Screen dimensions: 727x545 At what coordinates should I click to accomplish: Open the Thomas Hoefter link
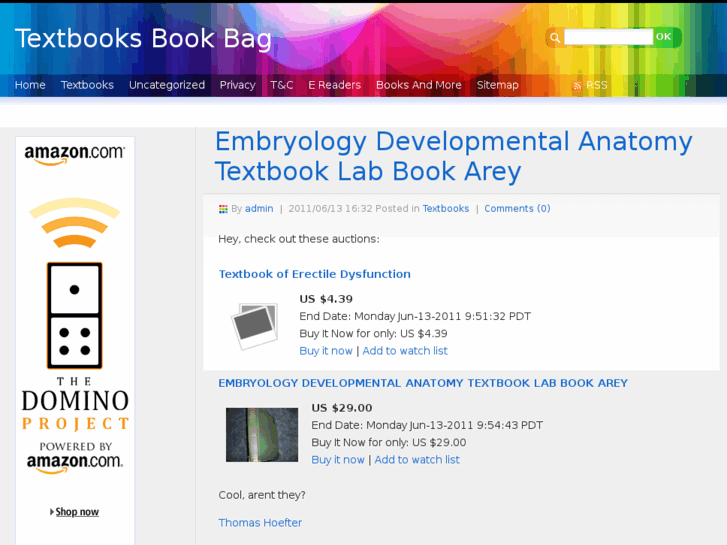260,523
